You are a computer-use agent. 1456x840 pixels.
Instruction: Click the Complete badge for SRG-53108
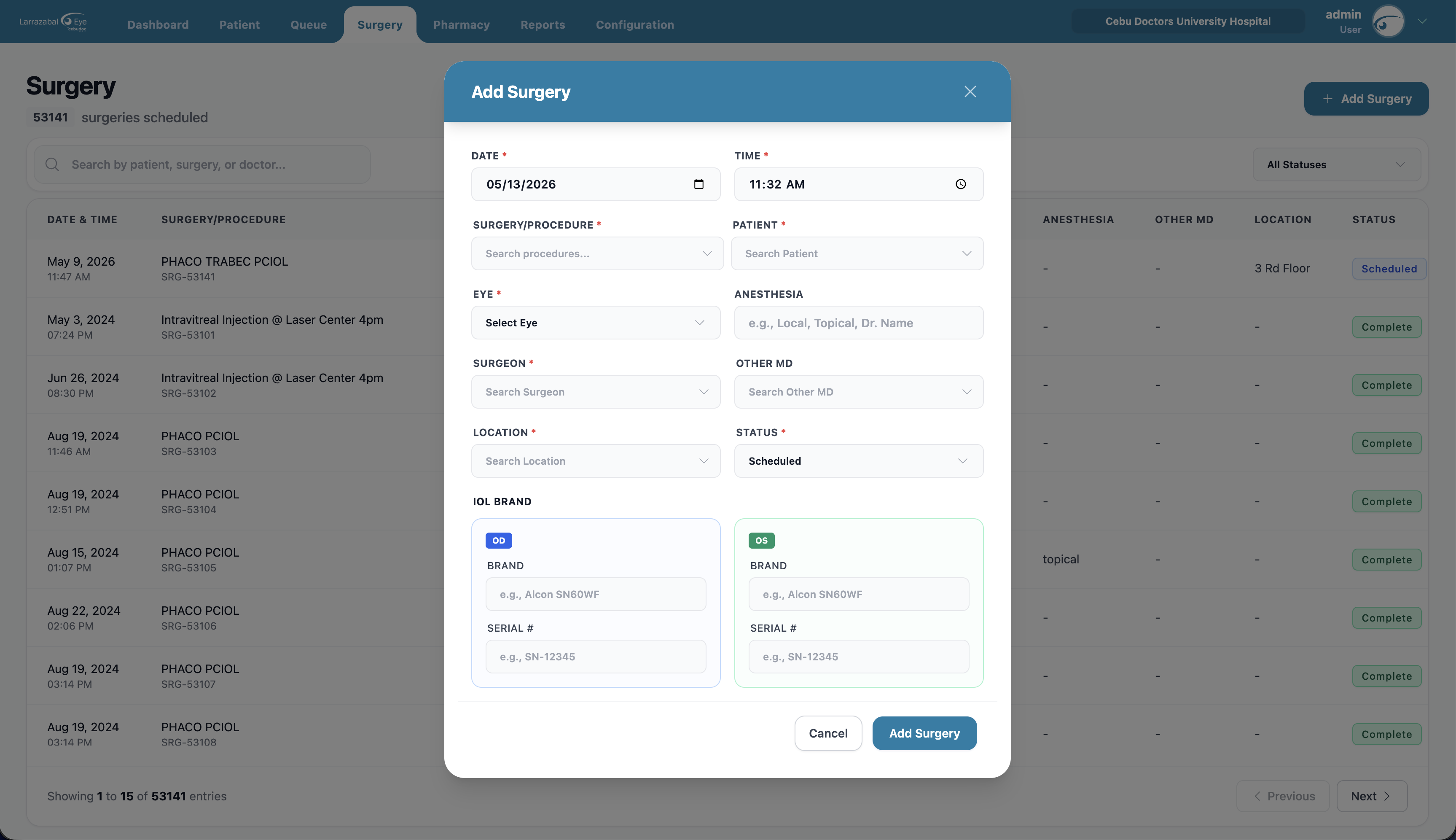coord(1386,735)
